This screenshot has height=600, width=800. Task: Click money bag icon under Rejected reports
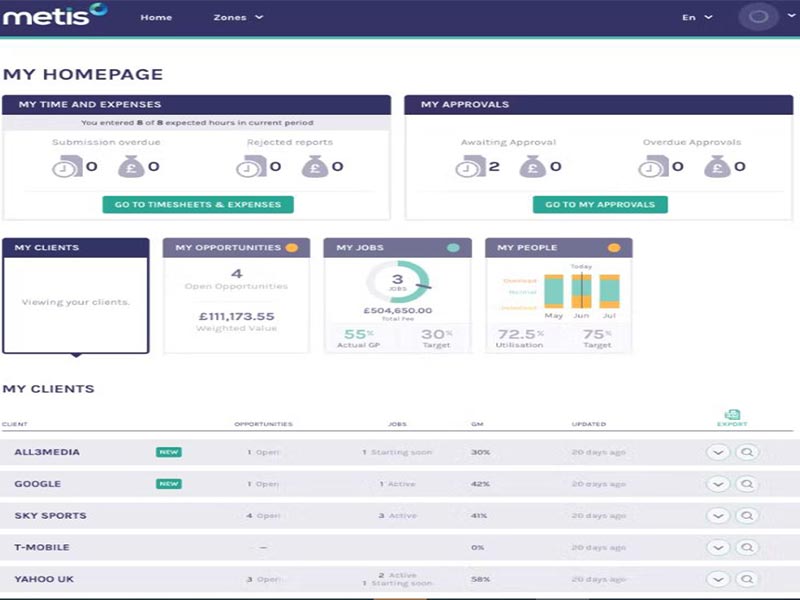(315, 166)
